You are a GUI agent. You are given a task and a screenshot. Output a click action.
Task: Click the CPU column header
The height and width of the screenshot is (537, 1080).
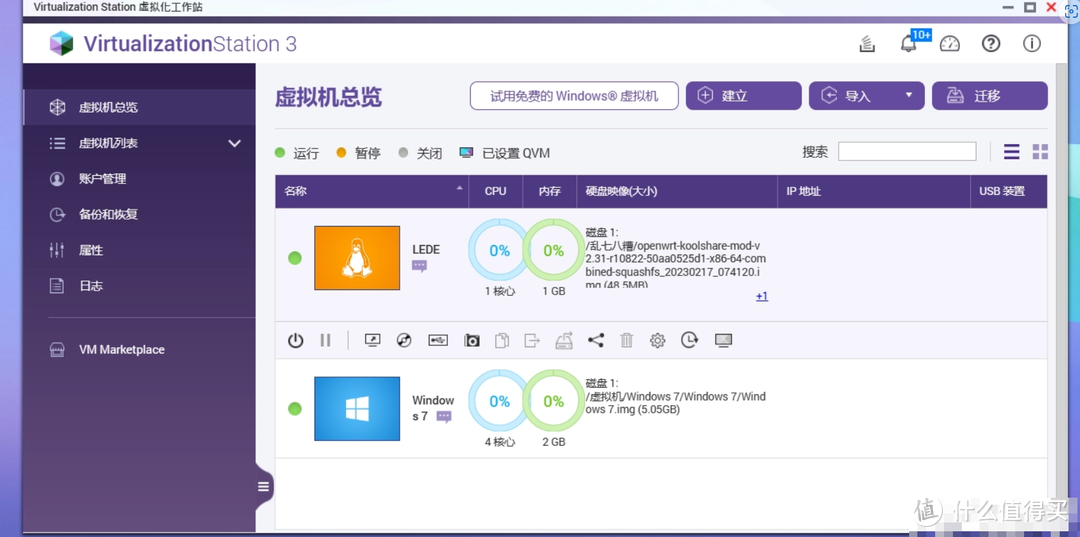pos(495,191)
